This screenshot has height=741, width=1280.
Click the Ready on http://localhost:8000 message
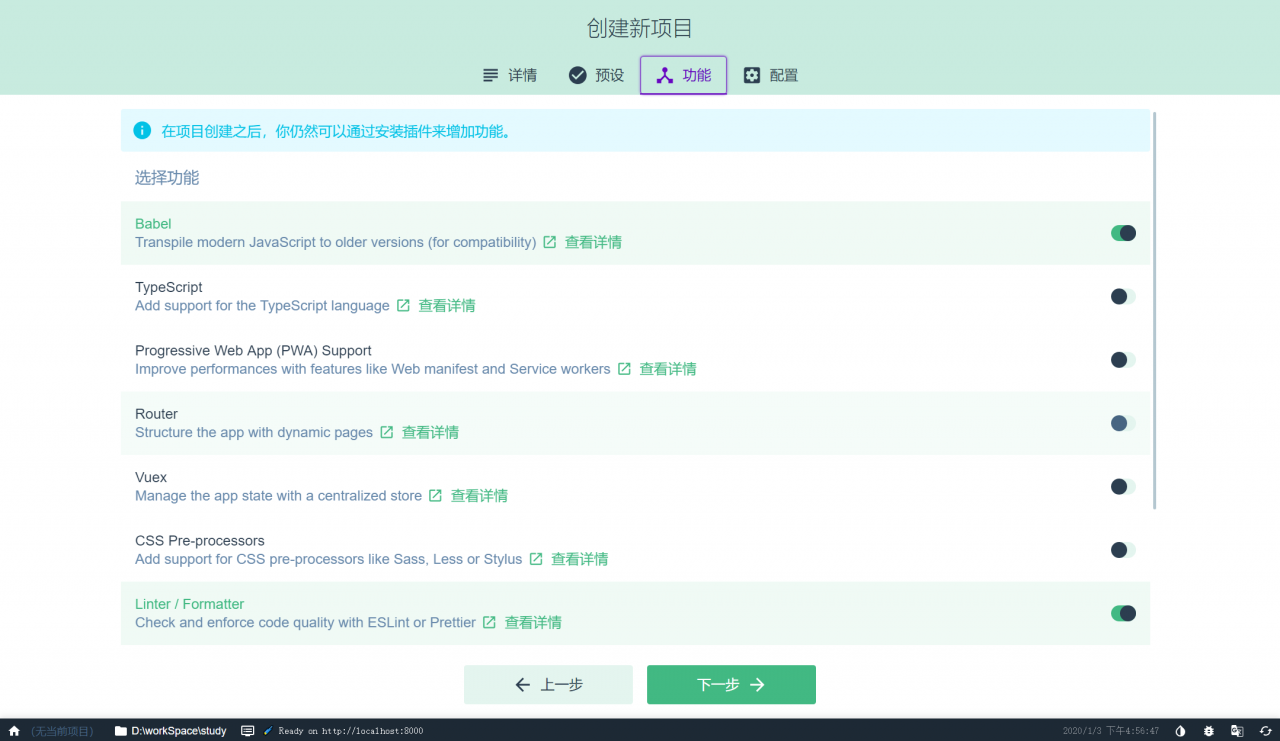350,731
